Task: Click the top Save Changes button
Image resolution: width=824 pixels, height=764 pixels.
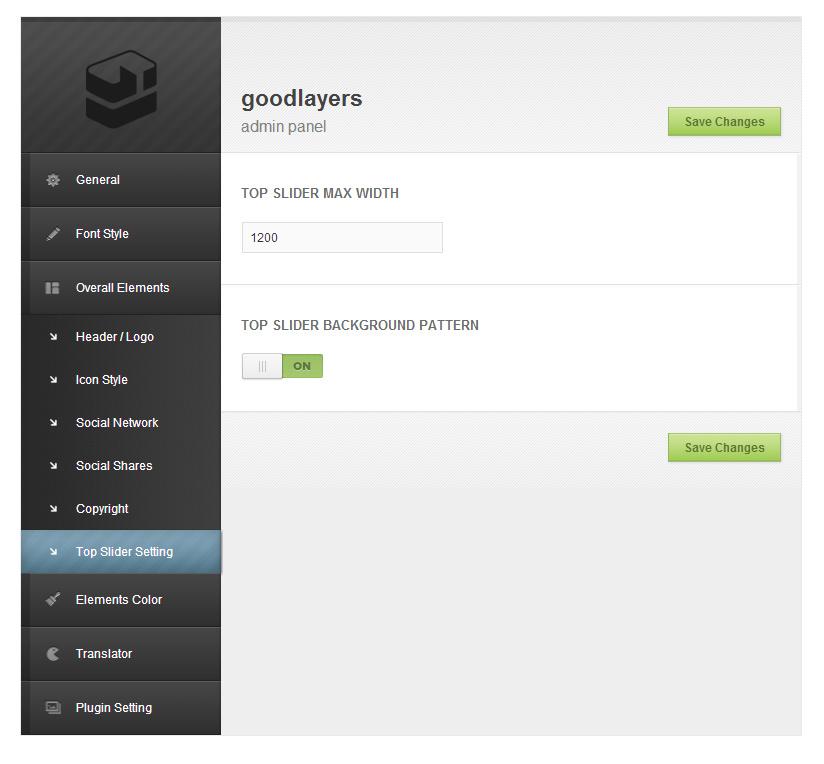Action: tap(724, 121)
